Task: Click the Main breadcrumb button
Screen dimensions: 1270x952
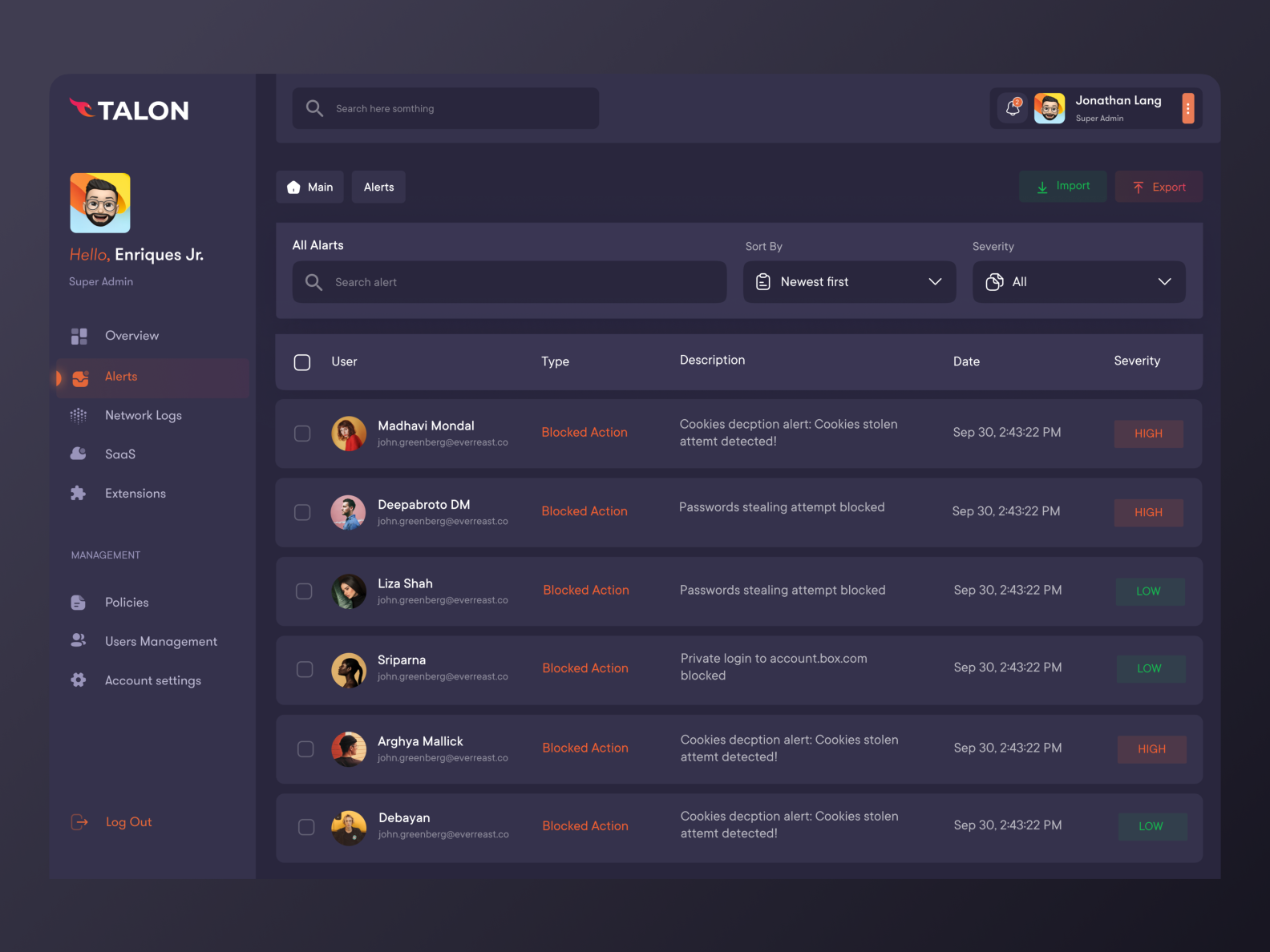Action: [x=310, y=187]
